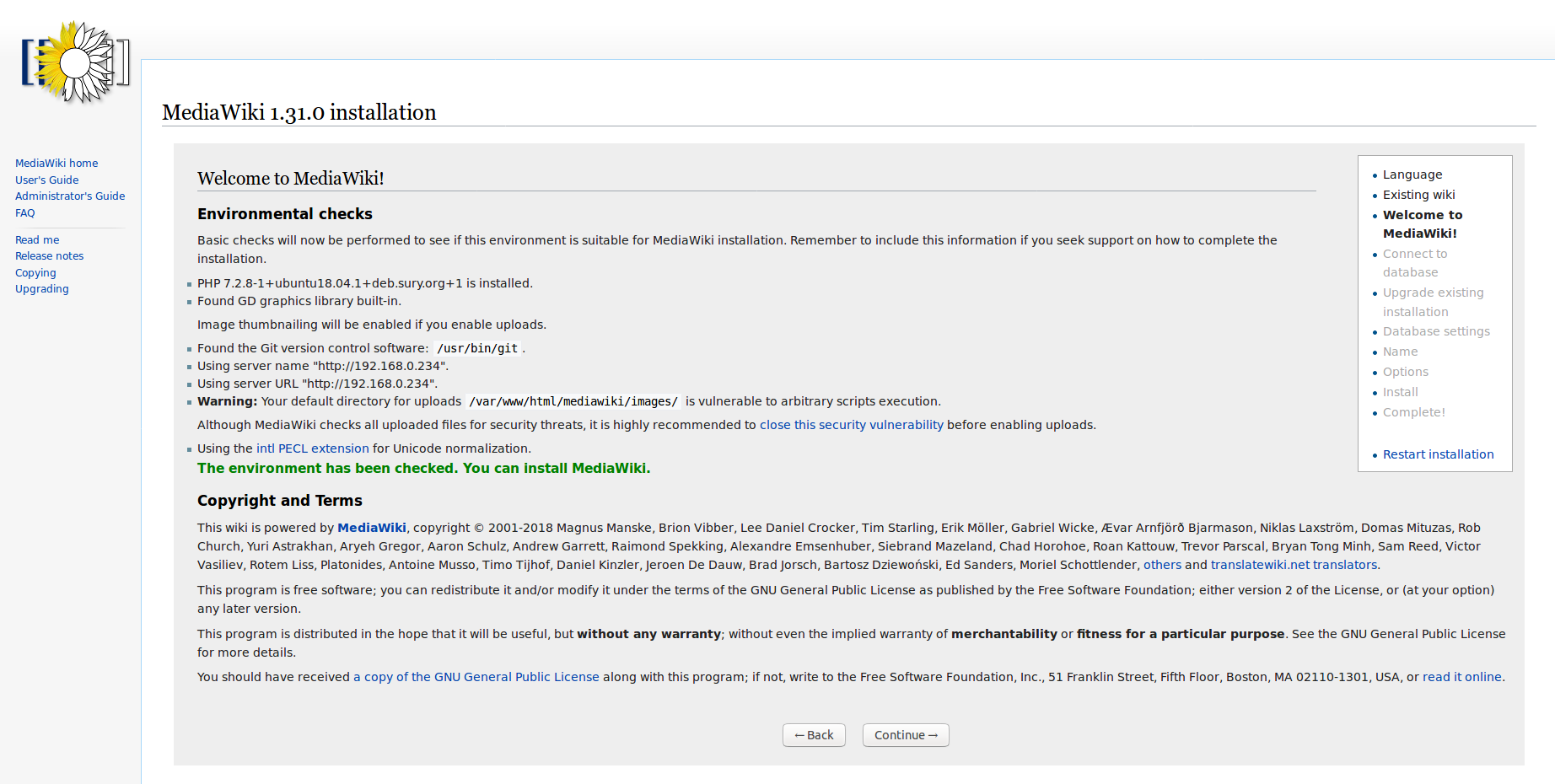Open the 'read it online' link
The height and width of the screenshot is (784, 1555).
click(x=1461, y=677)
